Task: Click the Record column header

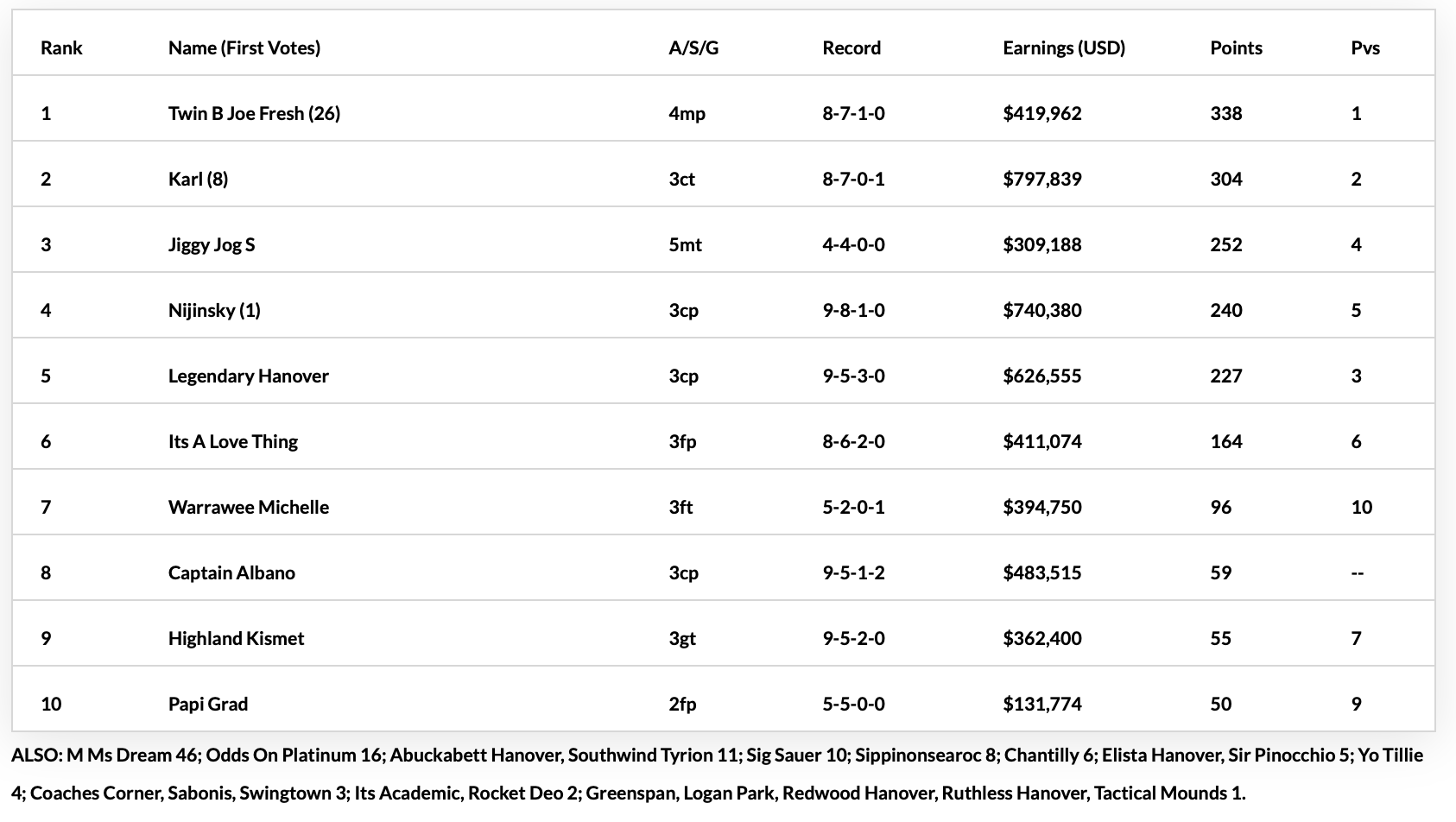Action: 851,47
